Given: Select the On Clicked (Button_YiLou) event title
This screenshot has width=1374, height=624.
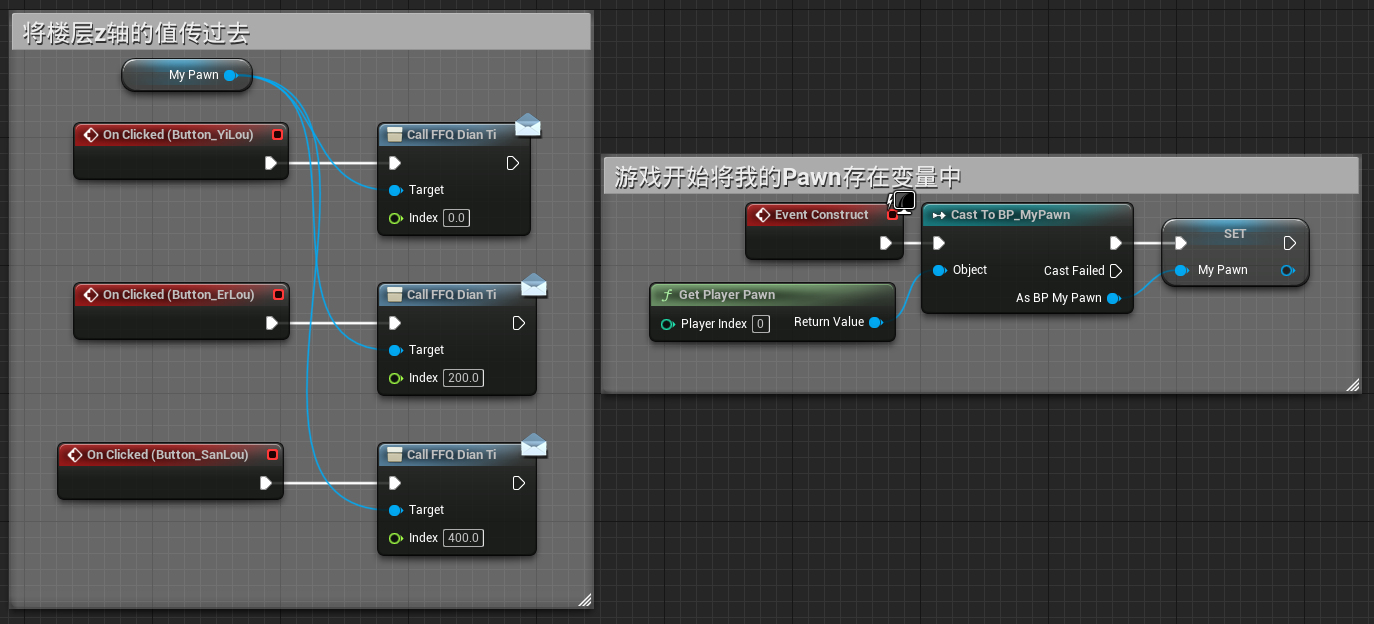Looking at the screenshot, I should click(178, 134).
